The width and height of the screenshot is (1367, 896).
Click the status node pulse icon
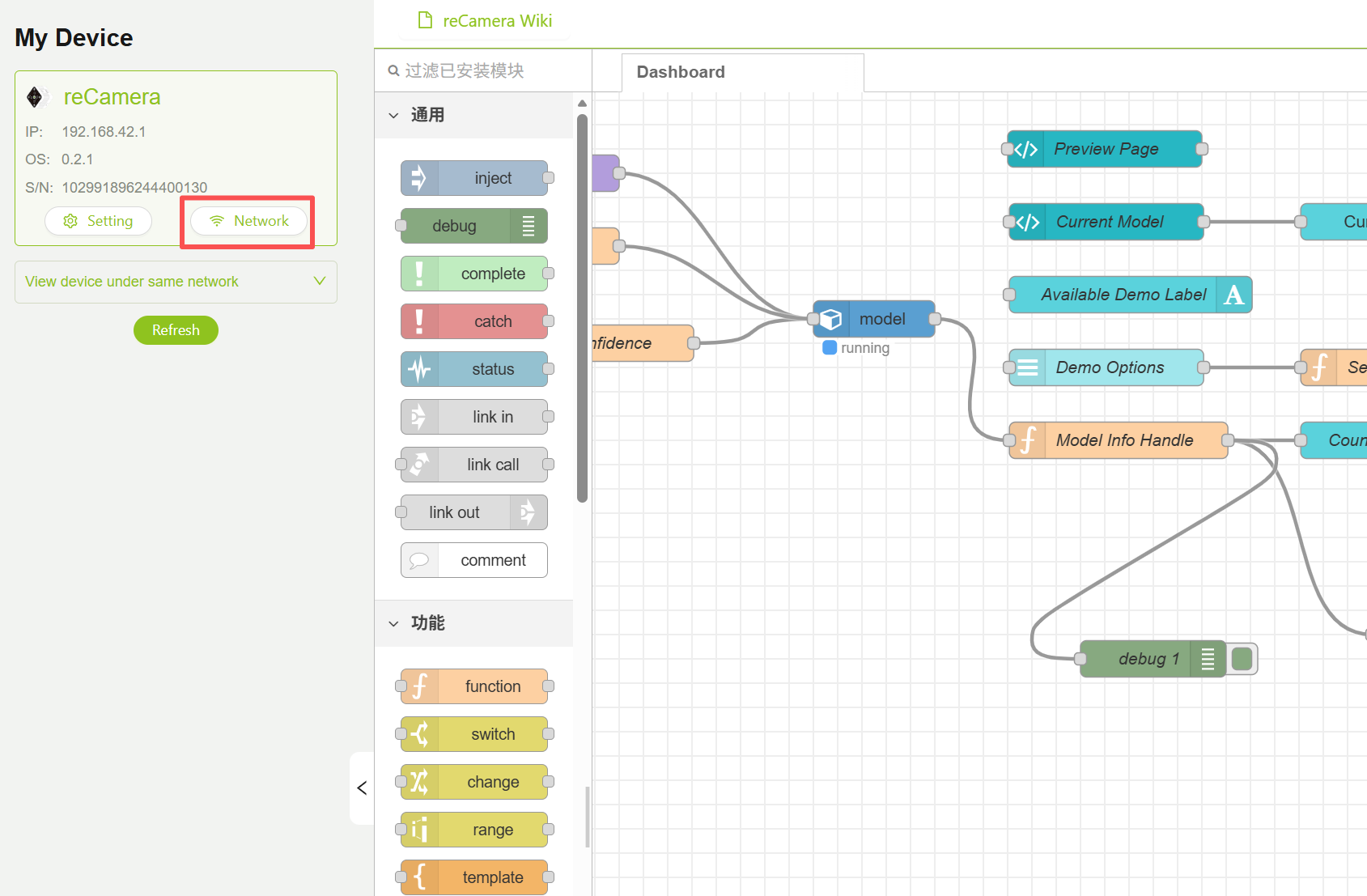tap(419, 369)
